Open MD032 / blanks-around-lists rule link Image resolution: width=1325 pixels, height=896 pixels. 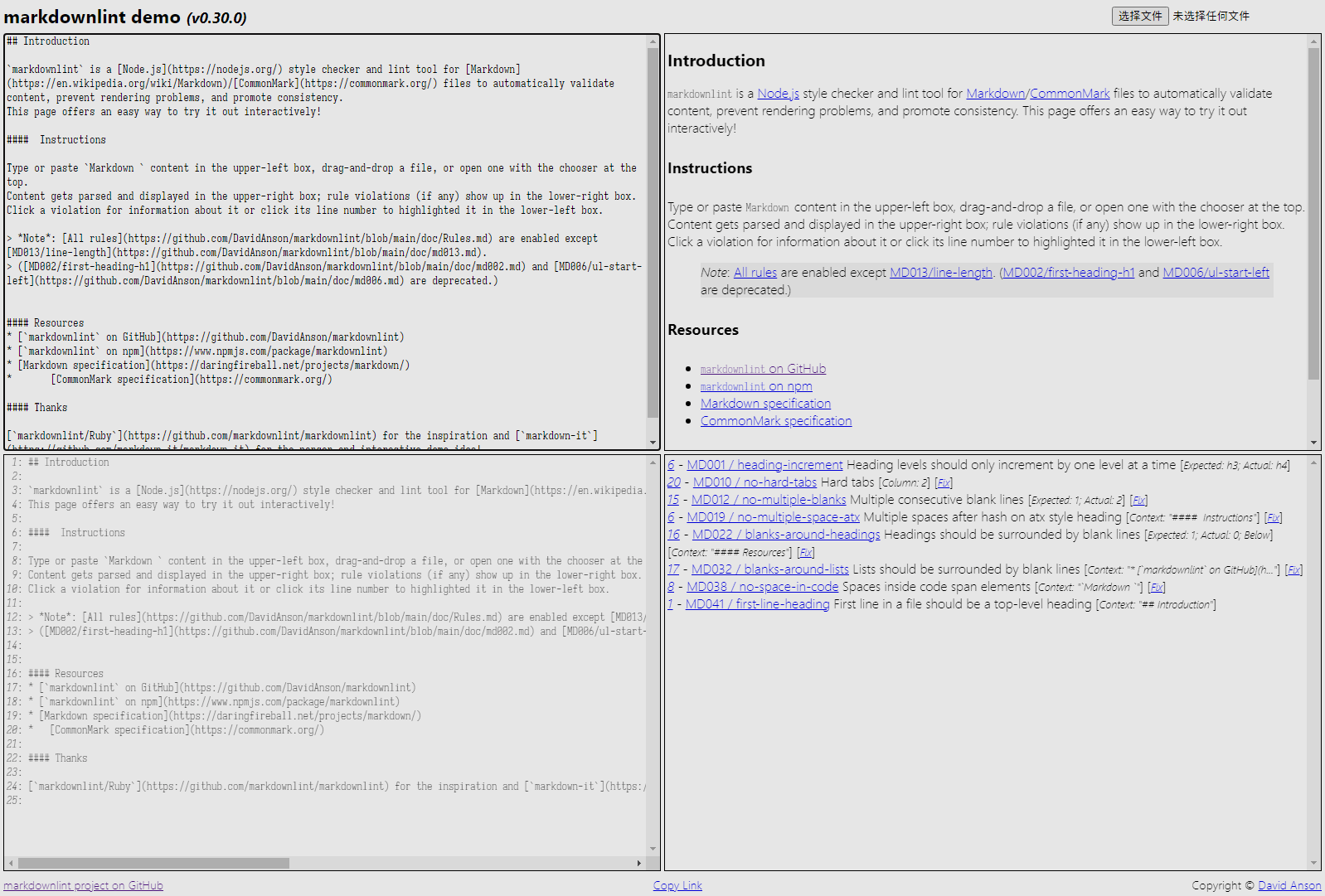770,569
